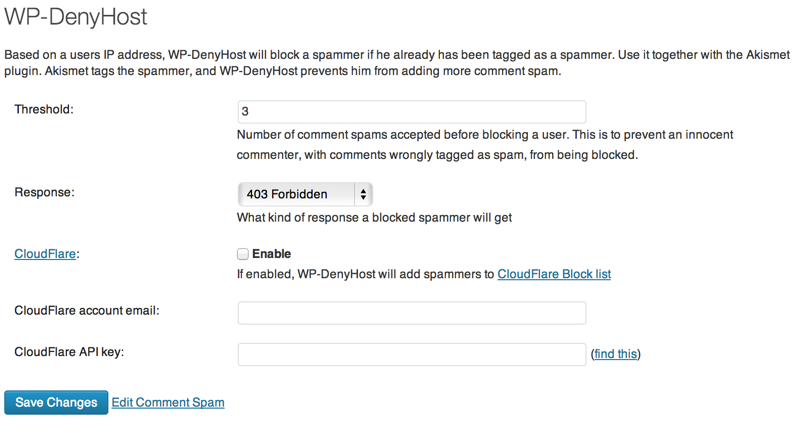Click the Threshold input field

pos(412,112)
